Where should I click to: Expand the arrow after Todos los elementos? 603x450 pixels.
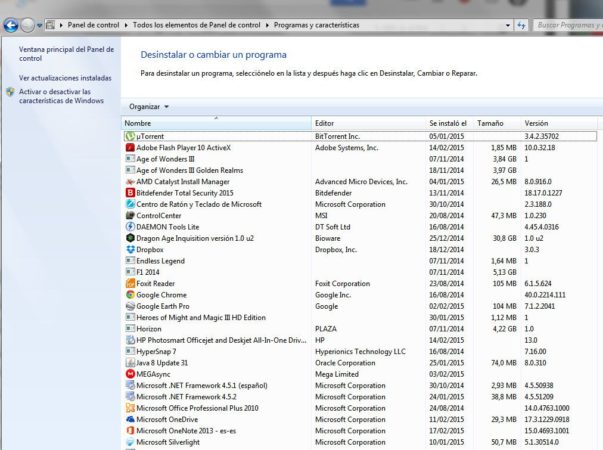(x=267, y=25)
